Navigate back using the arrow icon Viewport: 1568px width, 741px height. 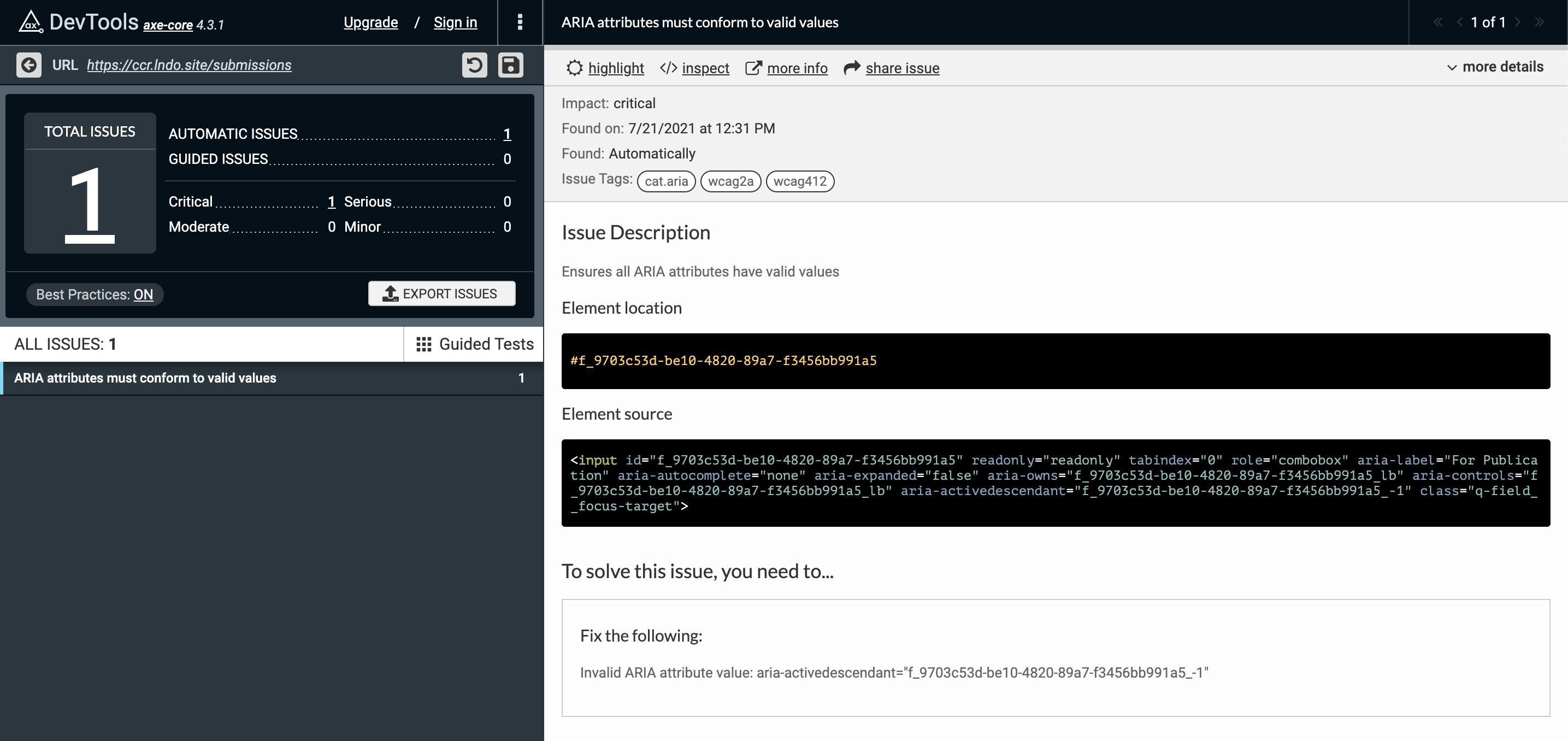(x=28, y=65)
